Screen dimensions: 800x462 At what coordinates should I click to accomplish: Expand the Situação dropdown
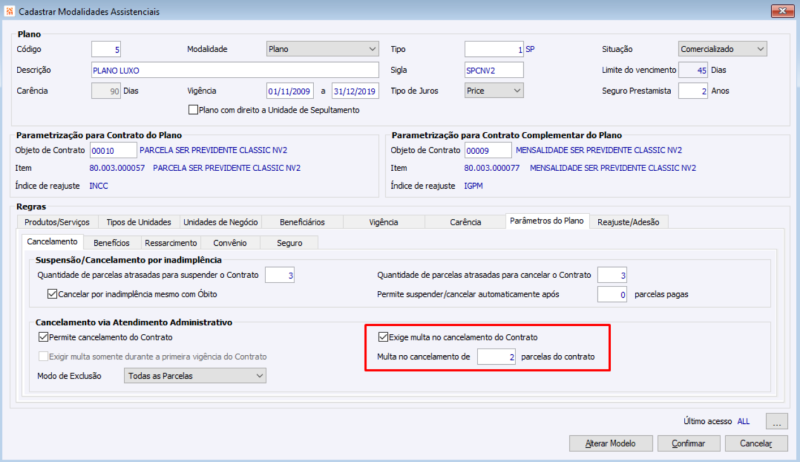(x=722, y=49)
